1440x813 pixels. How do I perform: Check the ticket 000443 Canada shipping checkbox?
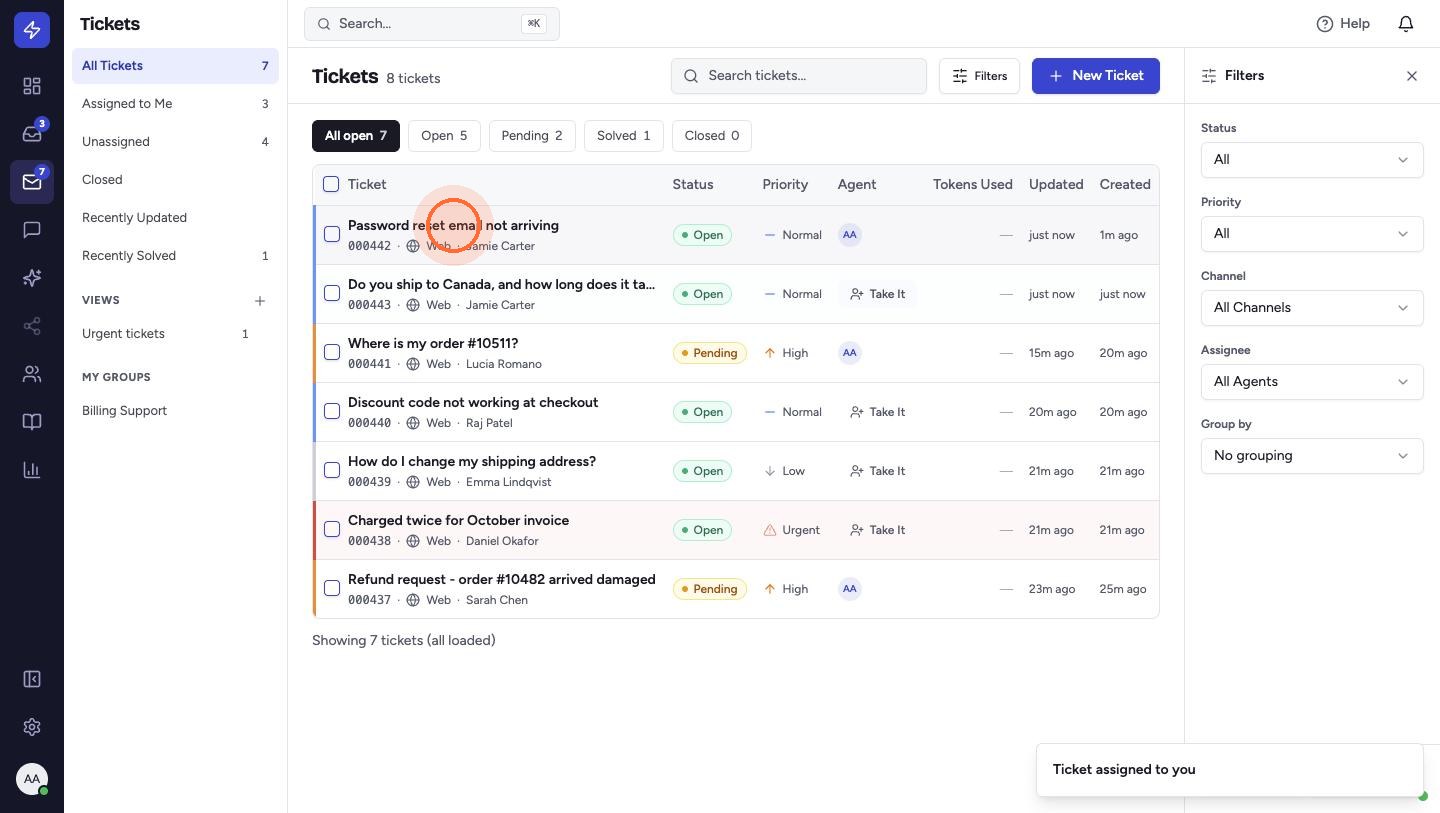click(x=332, y=293)
